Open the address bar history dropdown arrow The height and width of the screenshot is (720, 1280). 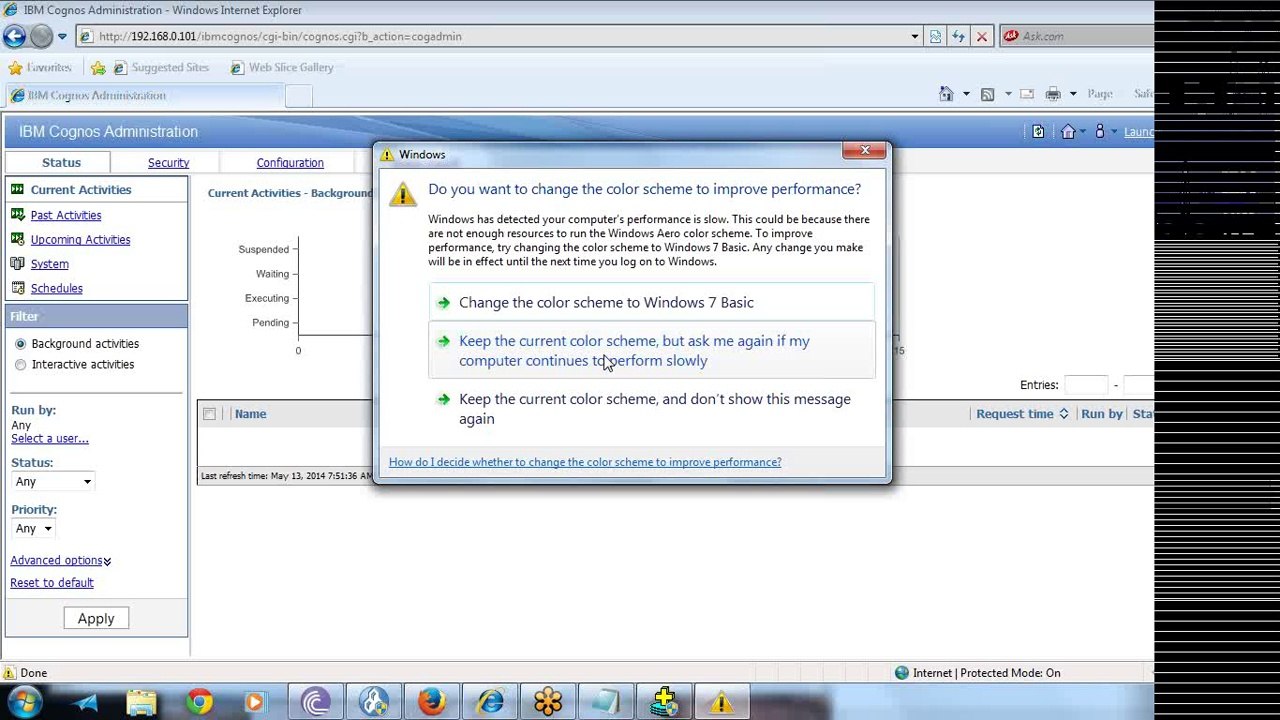914,36
